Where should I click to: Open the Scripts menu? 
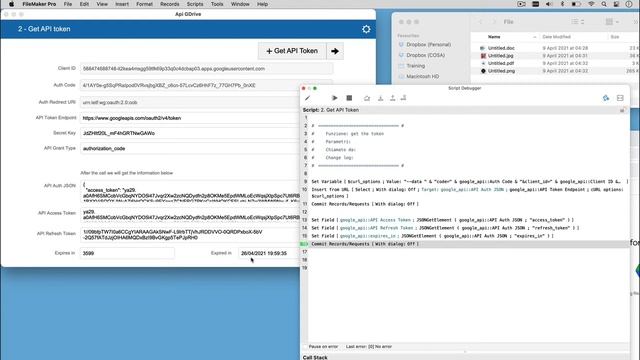195,4
